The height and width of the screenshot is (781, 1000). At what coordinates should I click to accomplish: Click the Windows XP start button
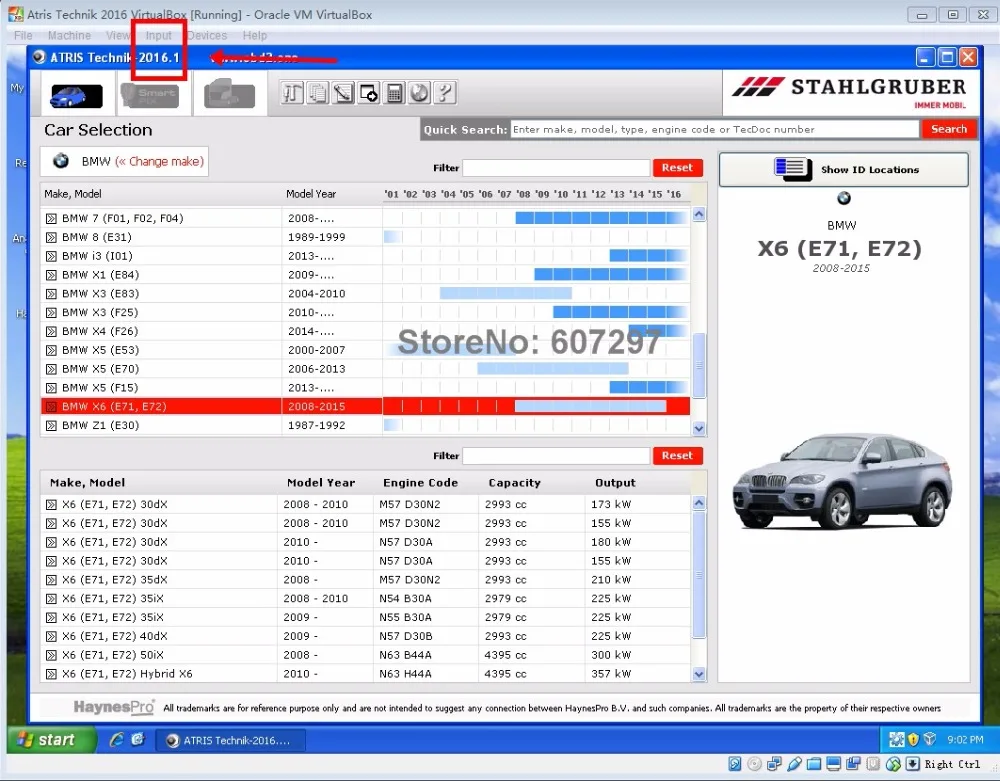click(52, 740)
